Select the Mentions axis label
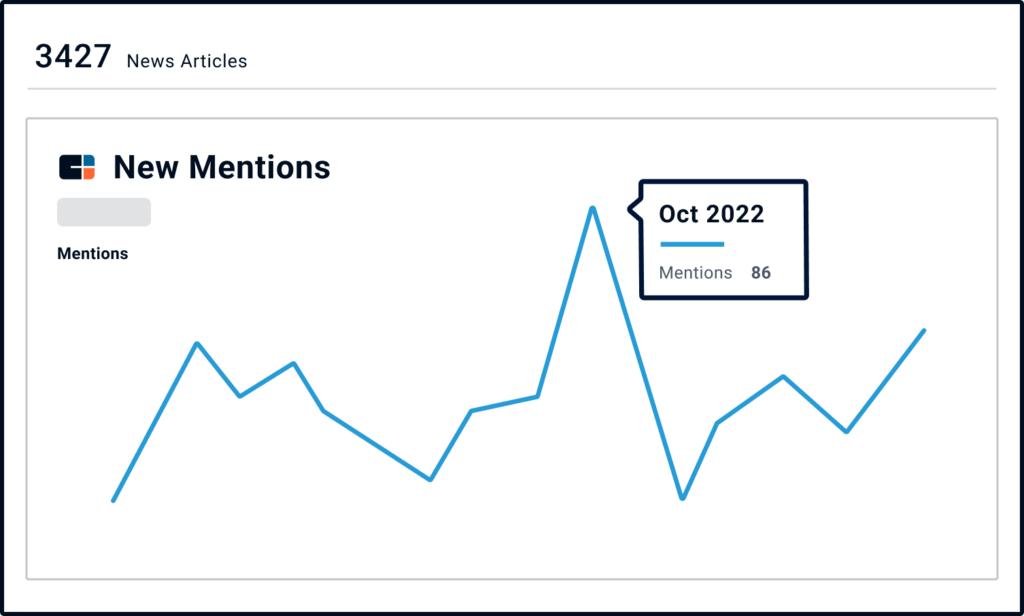 pos(93,254)
